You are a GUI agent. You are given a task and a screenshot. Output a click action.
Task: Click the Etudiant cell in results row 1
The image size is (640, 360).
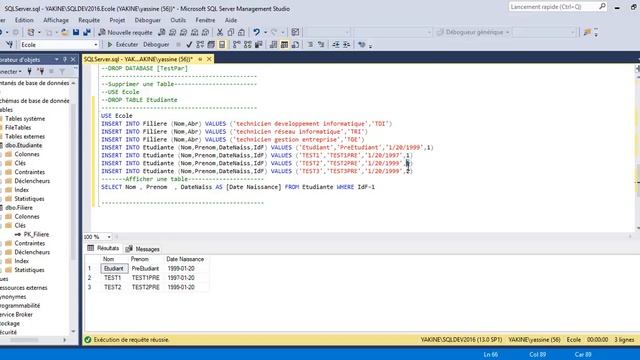point(114,269)
